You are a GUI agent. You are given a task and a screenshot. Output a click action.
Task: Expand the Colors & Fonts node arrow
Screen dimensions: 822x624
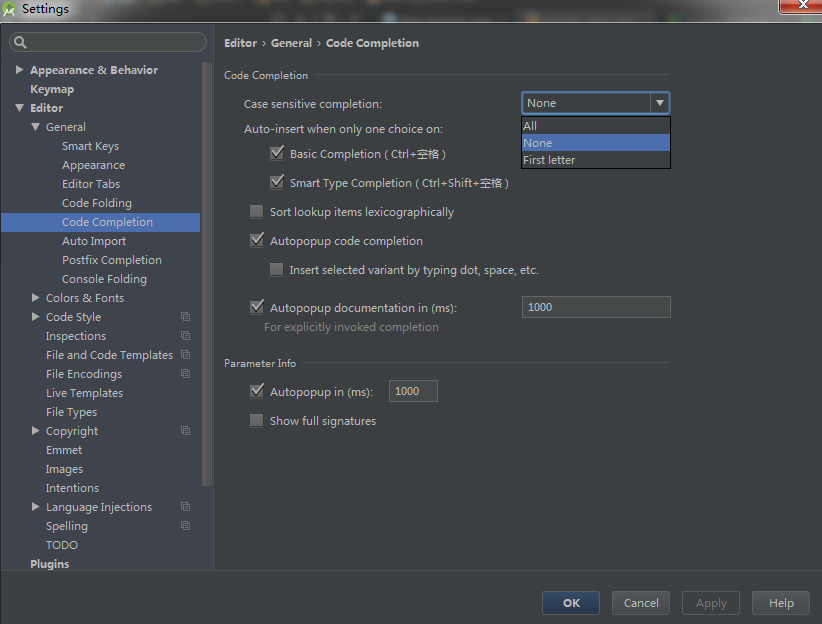35,297
